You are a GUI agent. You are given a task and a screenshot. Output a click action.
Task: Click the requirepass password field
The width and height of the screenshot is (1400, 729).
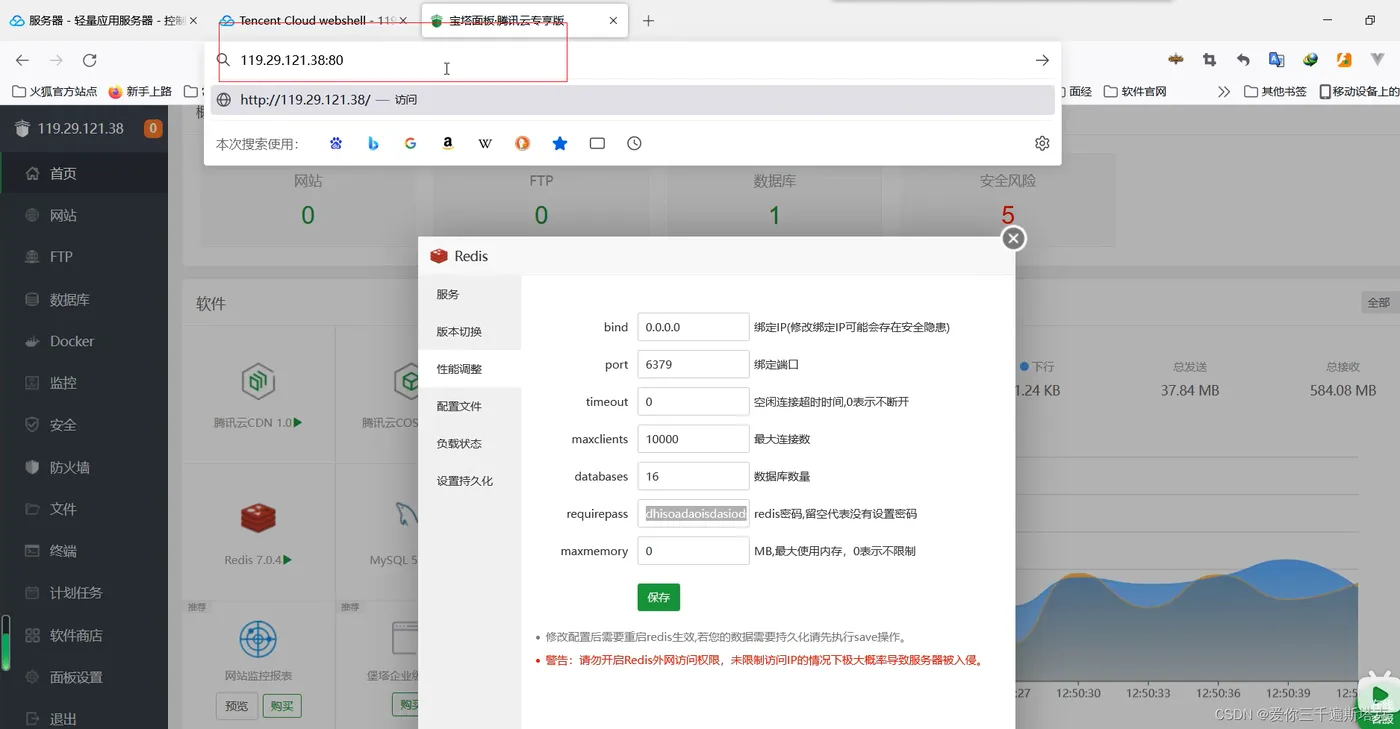tap(693, 514)
